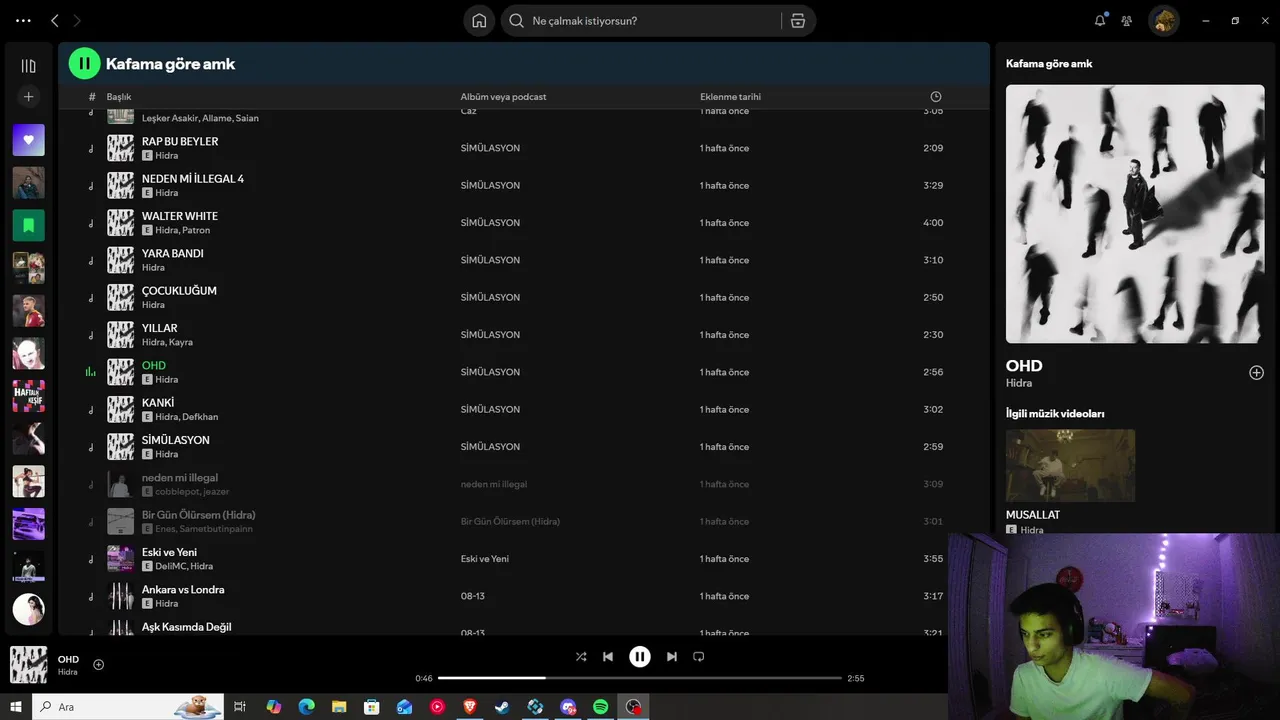The image size is (1280, 720).
Task: Toggle shuffle in the player bar
Action: pyautogui.click(x=581, y=657)
